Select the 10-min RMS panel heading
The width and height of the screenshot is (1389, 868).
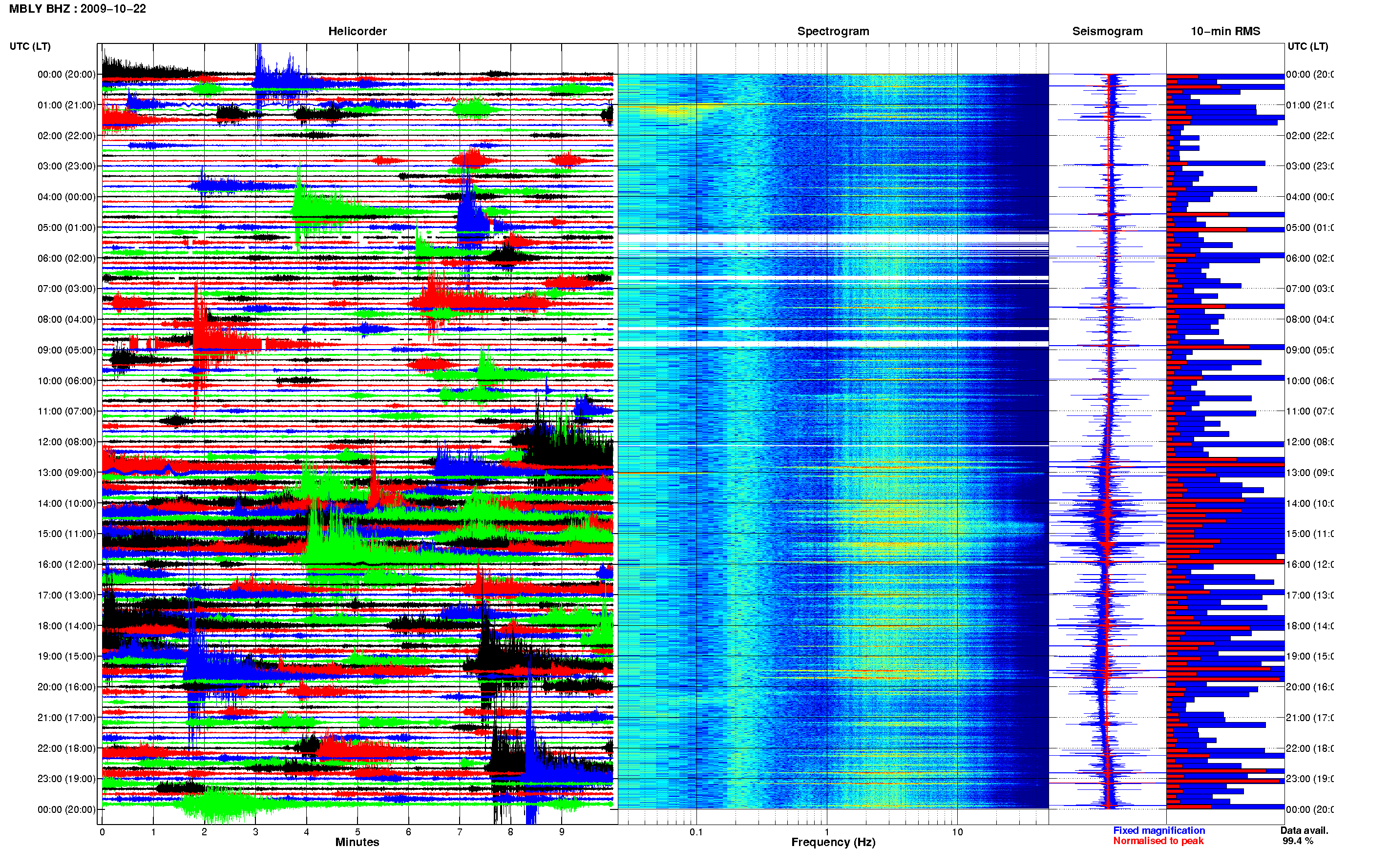point(1225,31)
